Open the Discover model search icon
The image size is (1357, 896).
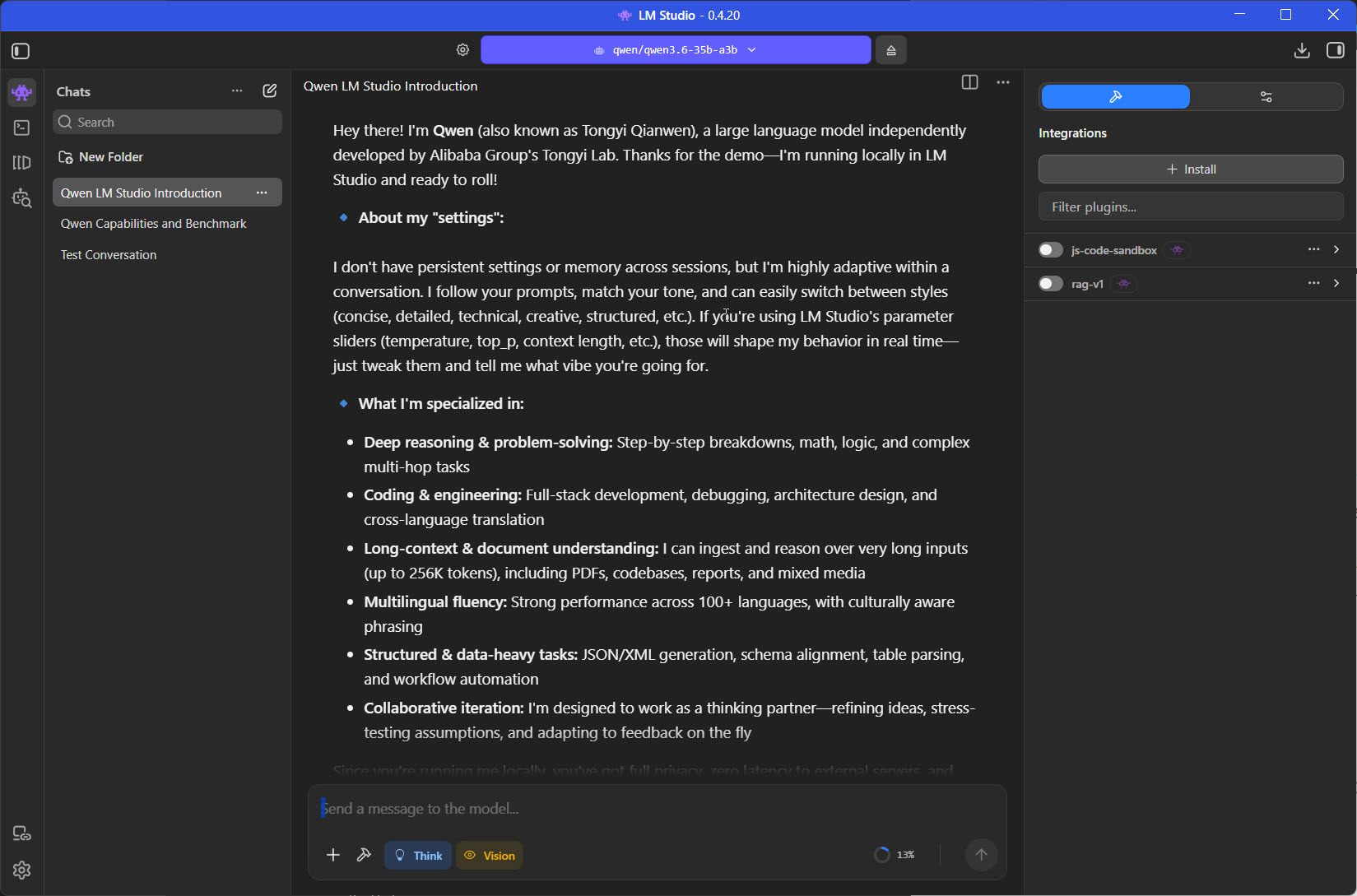(22, 198)
